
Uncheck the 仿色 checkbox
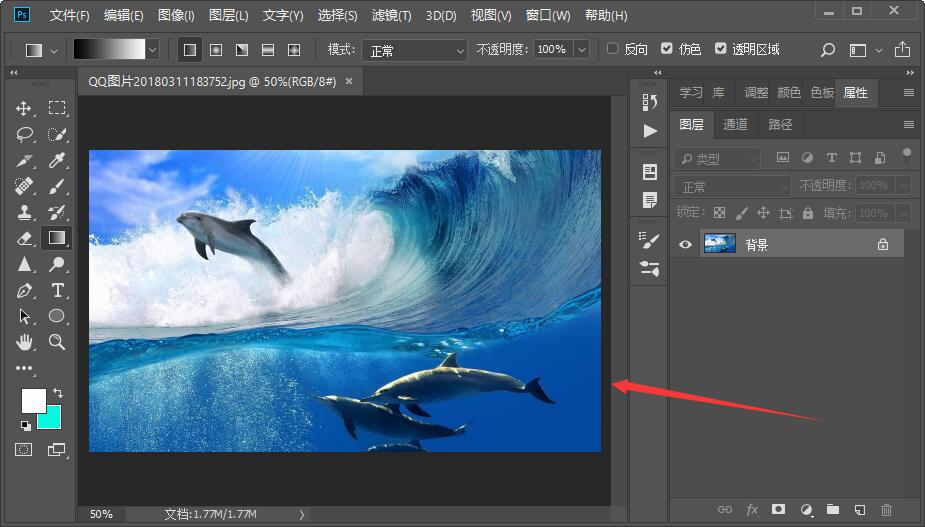pyautogui.click(x=667, y=48)
